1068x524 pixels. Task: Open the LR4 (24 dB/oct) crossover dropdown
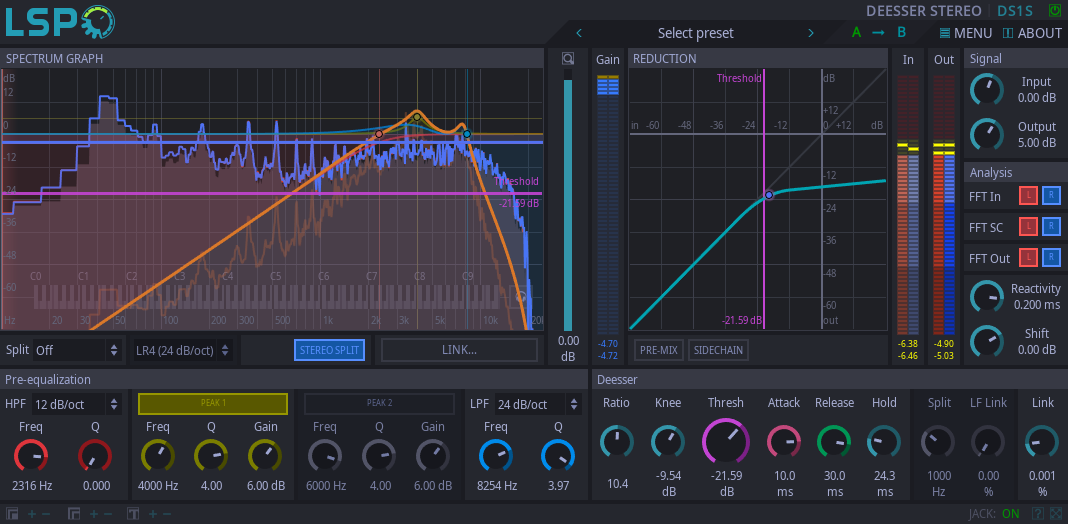click(x=183, y=350)
